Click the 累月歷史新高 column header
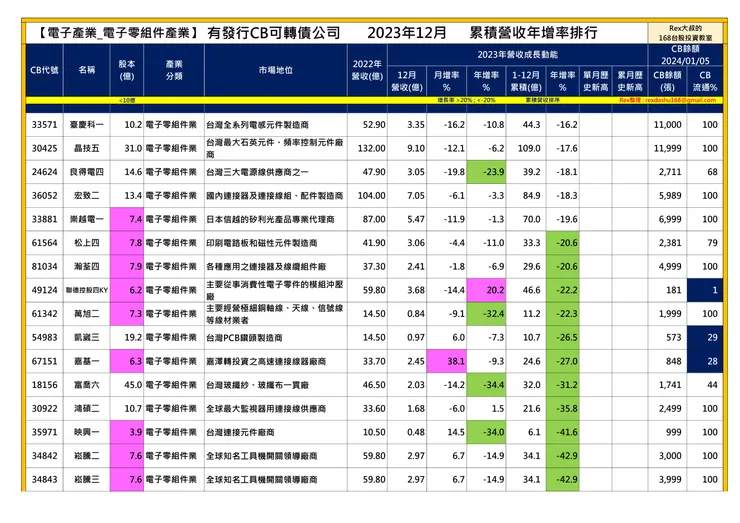The width and height of the screenshot is (740, 523). pos(630,81)
